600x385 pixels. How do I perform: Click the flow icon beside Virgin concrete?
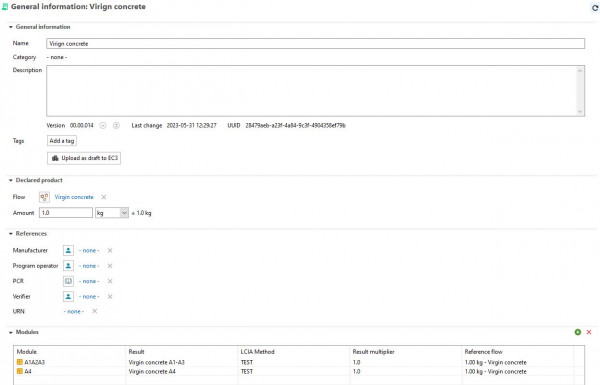(44, 197)
